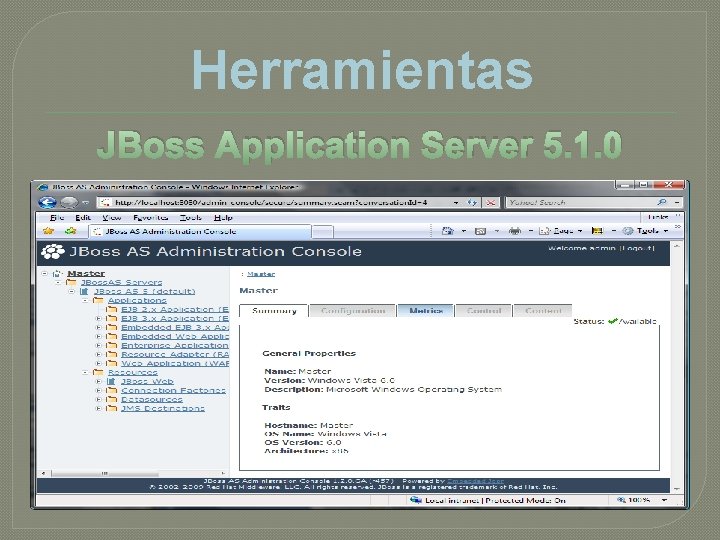720x540 pixels.
Task: Click the empty New Tab button
Action: click(323, 232)
